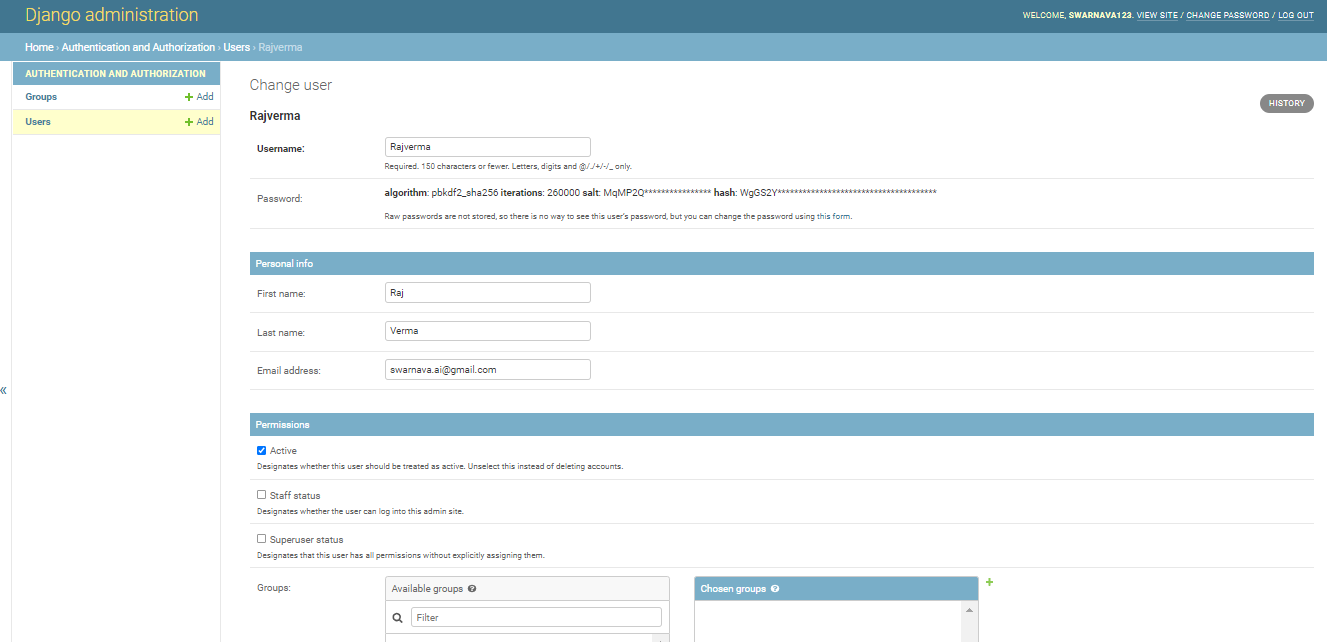Click the Email address field

pyautogui.click(x=488, y=370)
